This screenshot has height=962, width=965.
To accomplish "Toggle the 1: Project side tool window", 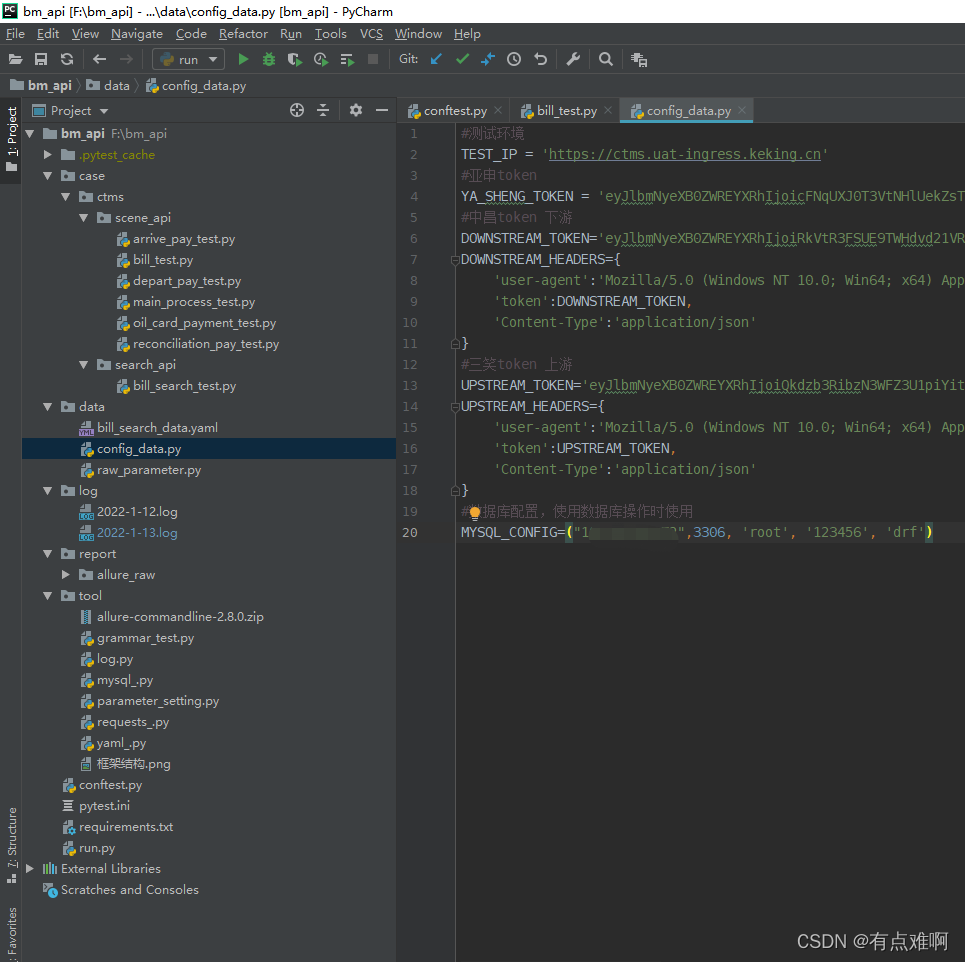I will tap(11, 140).
